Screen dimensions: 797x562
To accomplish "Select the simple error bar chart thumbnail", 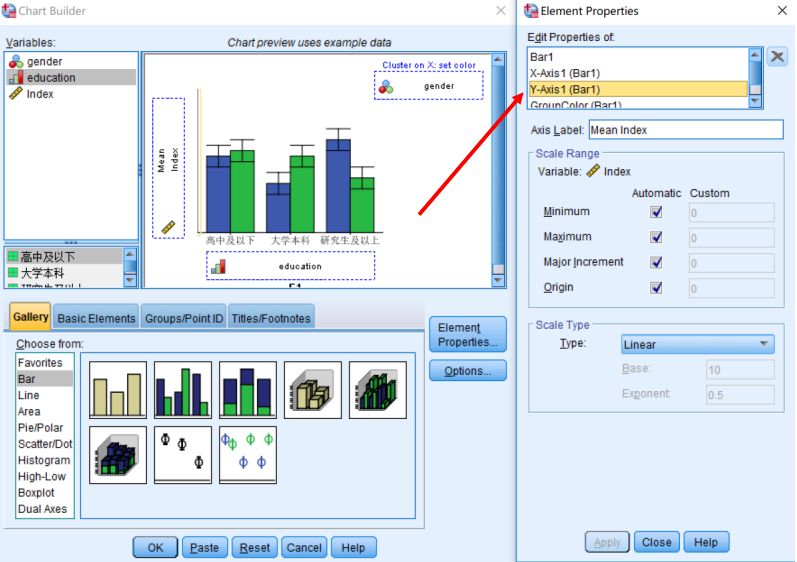I will 183,455.
